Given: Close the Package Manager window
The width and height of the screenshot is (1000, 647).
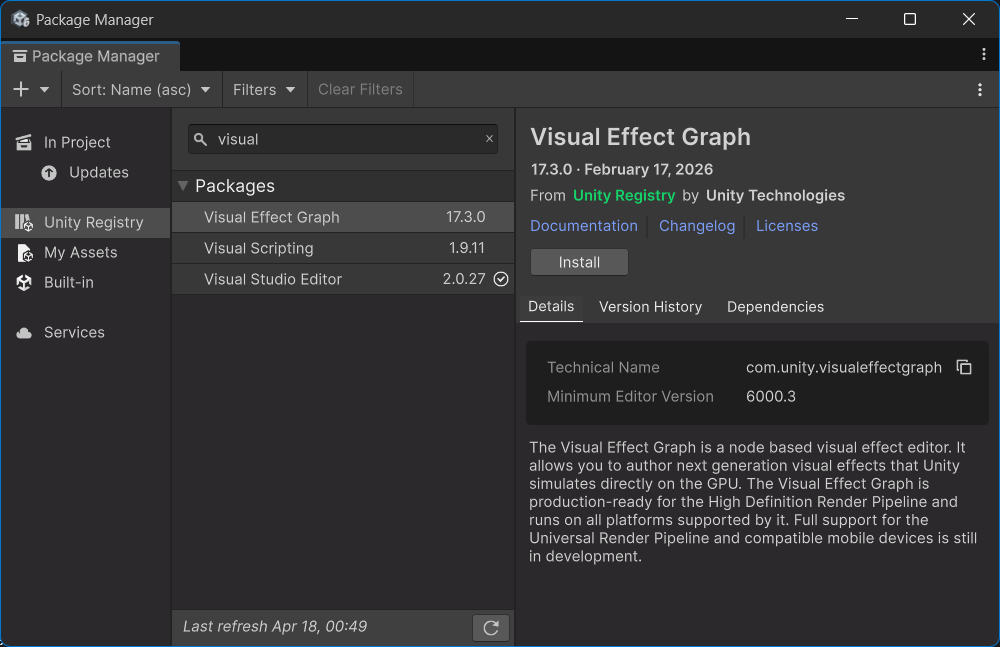Looking at the screenshot, I should point(969,19).
